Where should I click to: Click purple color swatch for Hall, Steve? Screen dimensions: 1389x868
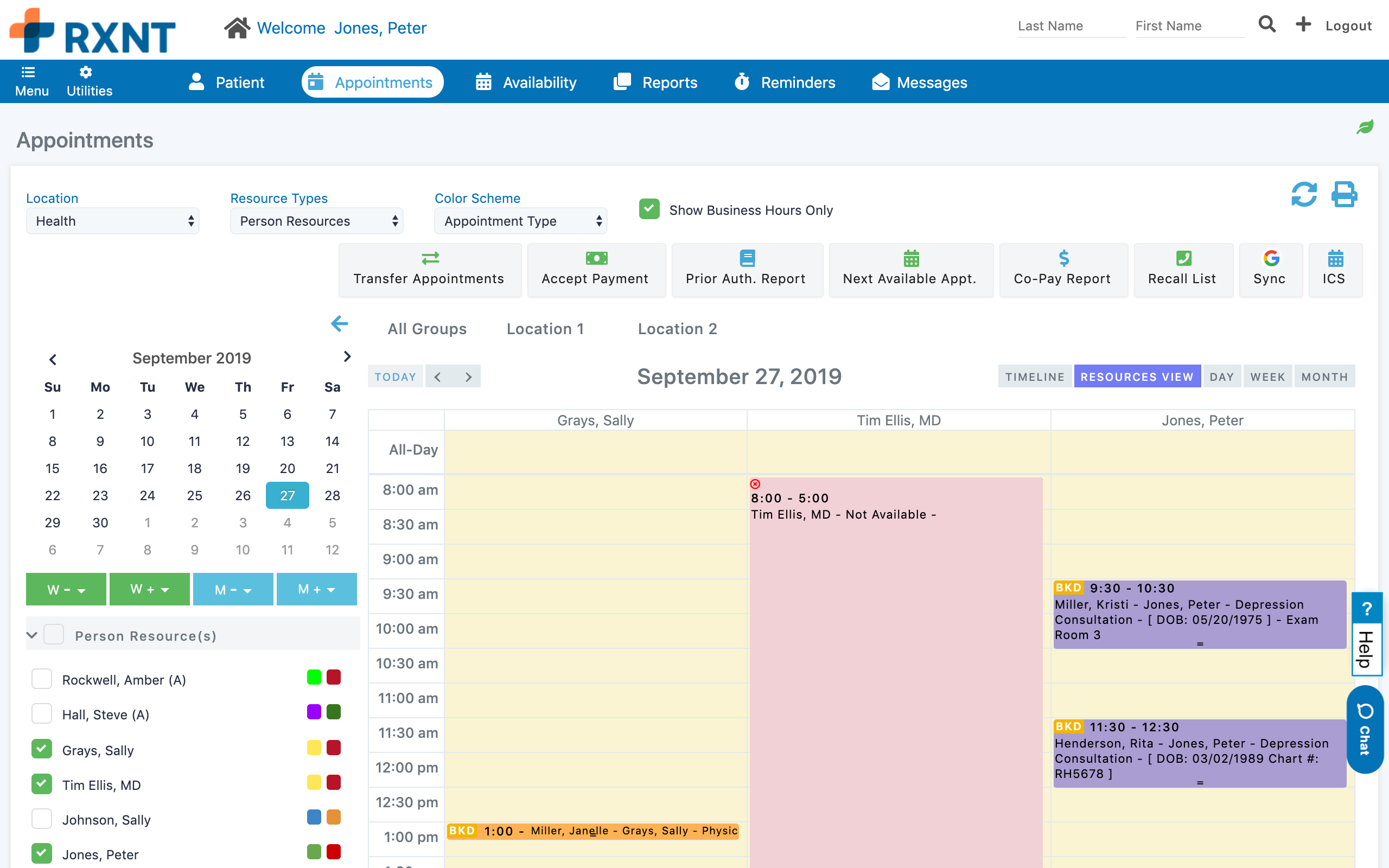click(x=314, y=712)
